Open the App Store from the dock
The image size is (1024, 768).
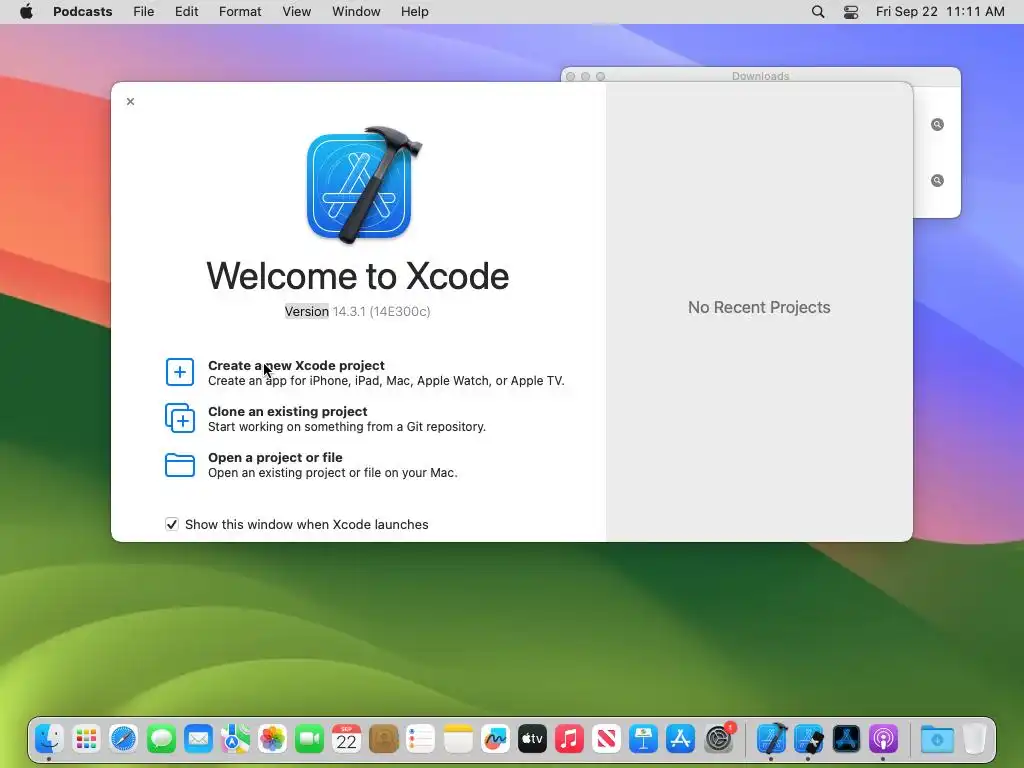click(x=680, y=739)
